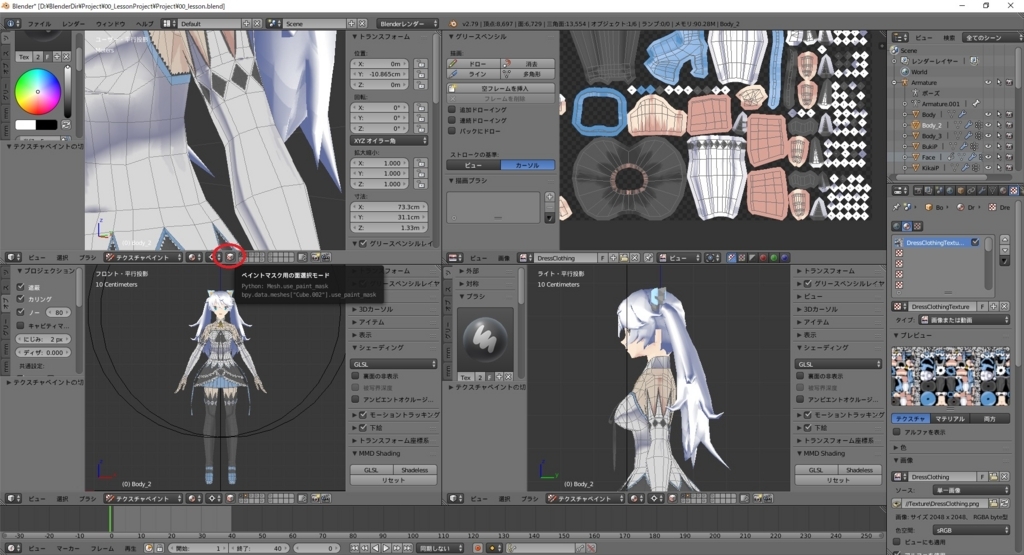Toggle the Armature visibility eye in outliner

(x=988, y=83)
